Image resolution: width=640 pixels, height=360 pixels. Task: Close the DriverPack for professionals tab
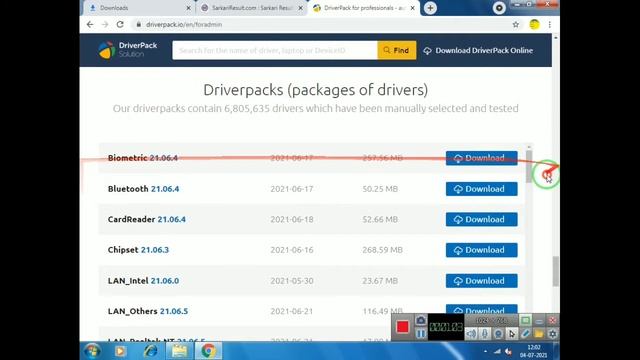click(413, 8)
